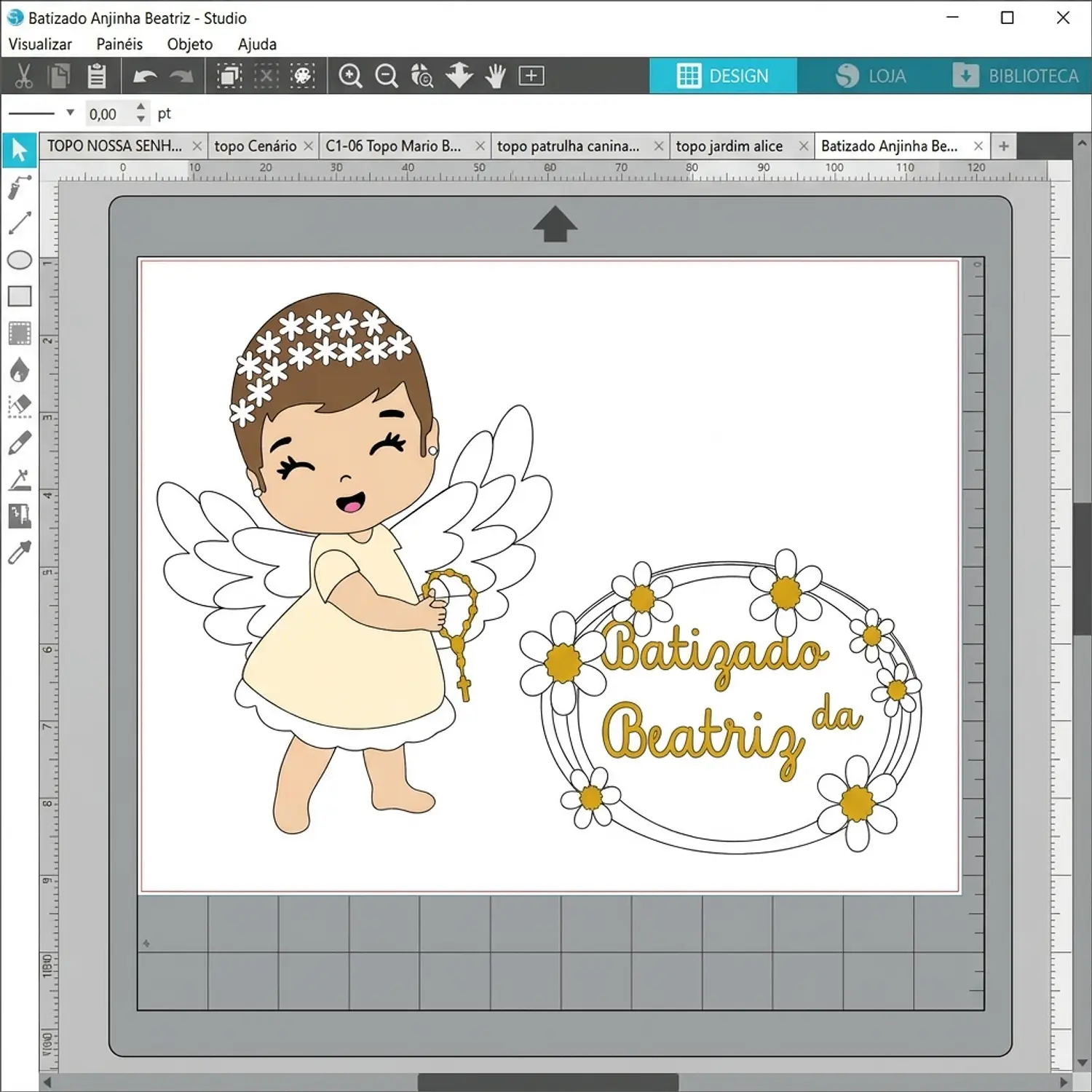
Task: Select the Edit Points tool
Action: 20,187
